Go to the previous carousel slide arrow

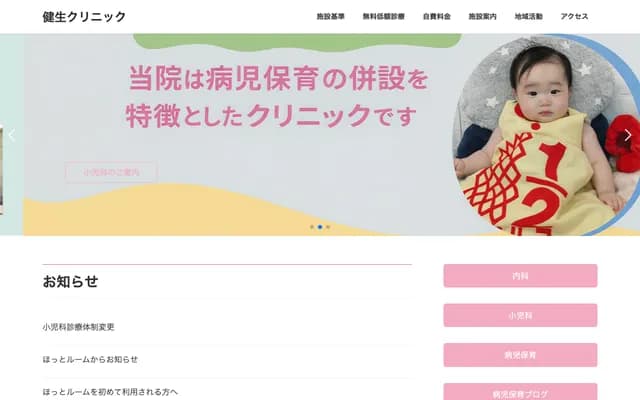tap(11, 135)
